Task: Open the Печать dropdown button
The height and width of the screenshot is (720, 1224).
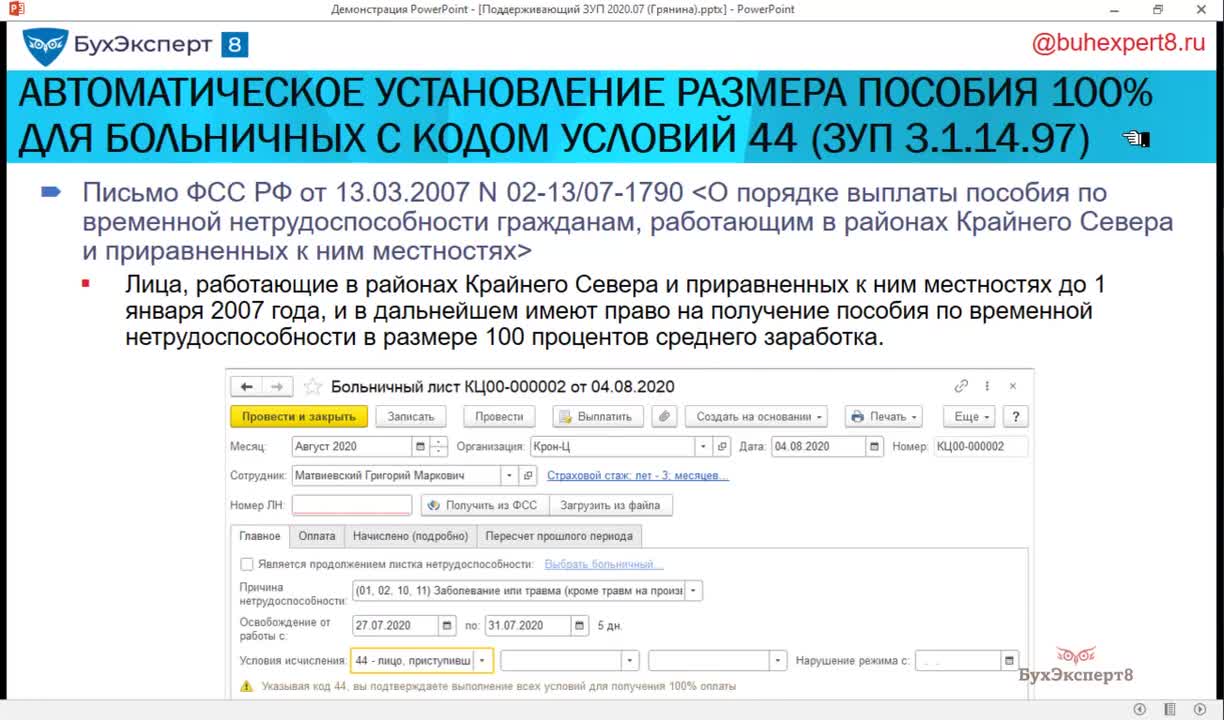Action: click(883, 417)
